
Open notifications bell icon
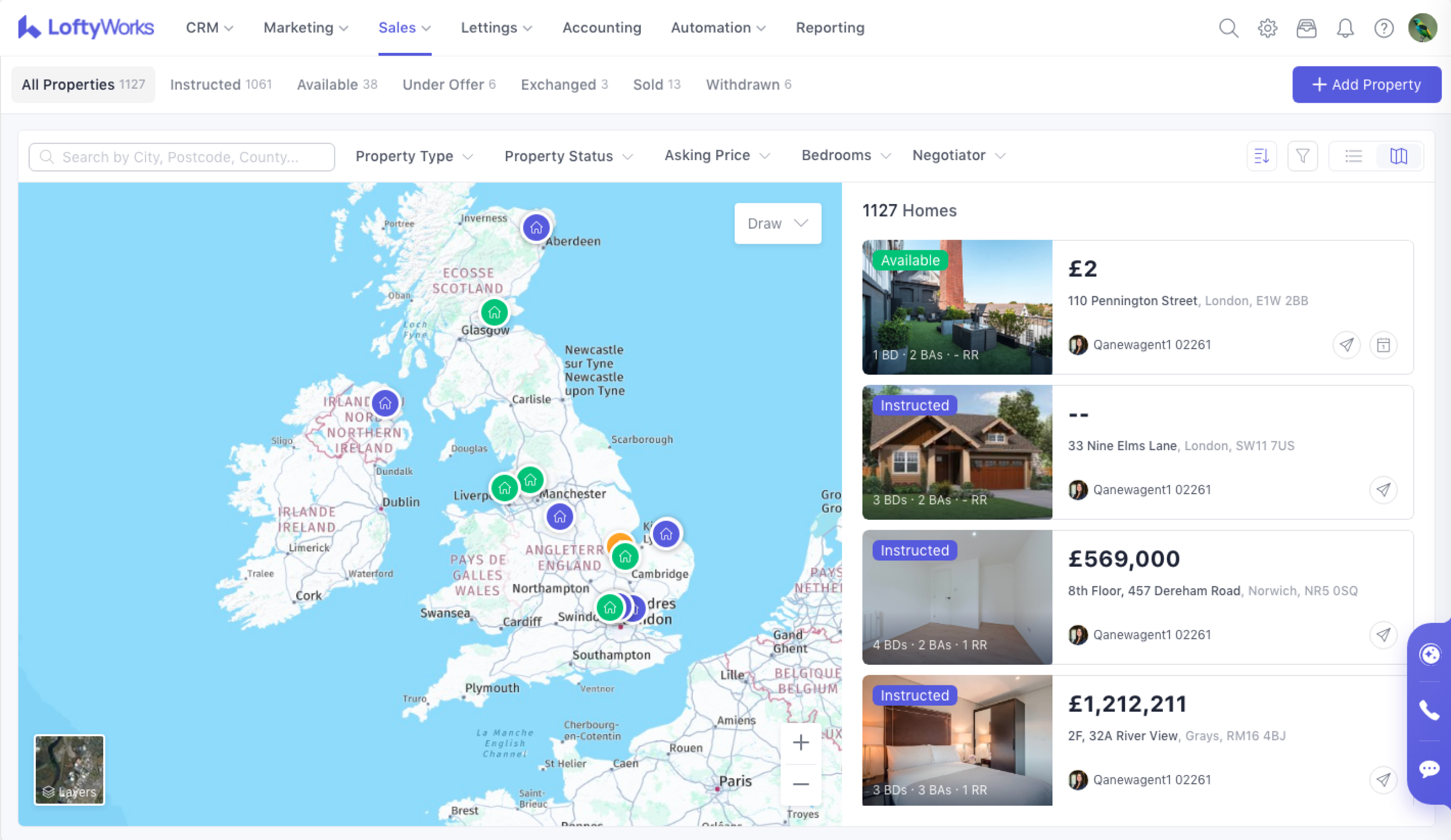pos(1345,28)
